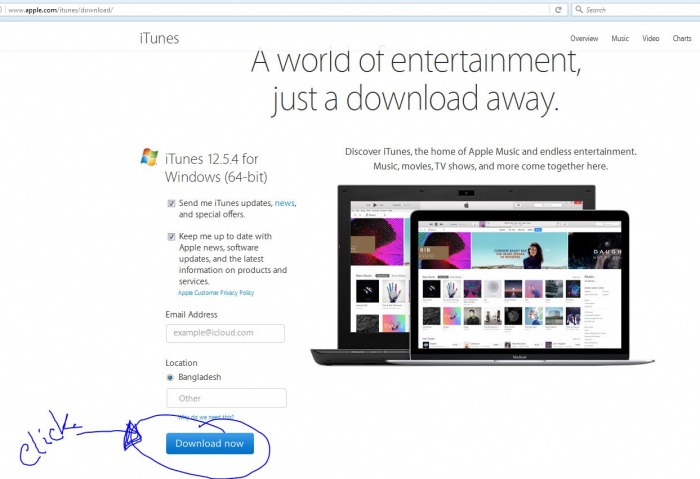
Task: Uncheck Send me iTunes updates checkbox
Action: pos(171,204)
